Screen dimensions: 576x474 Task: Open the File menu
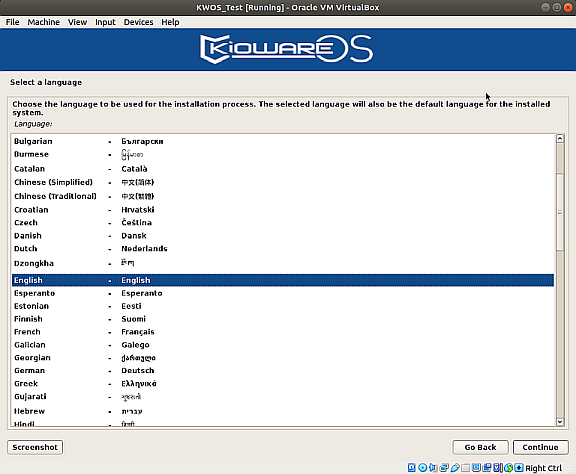(12, 22)
